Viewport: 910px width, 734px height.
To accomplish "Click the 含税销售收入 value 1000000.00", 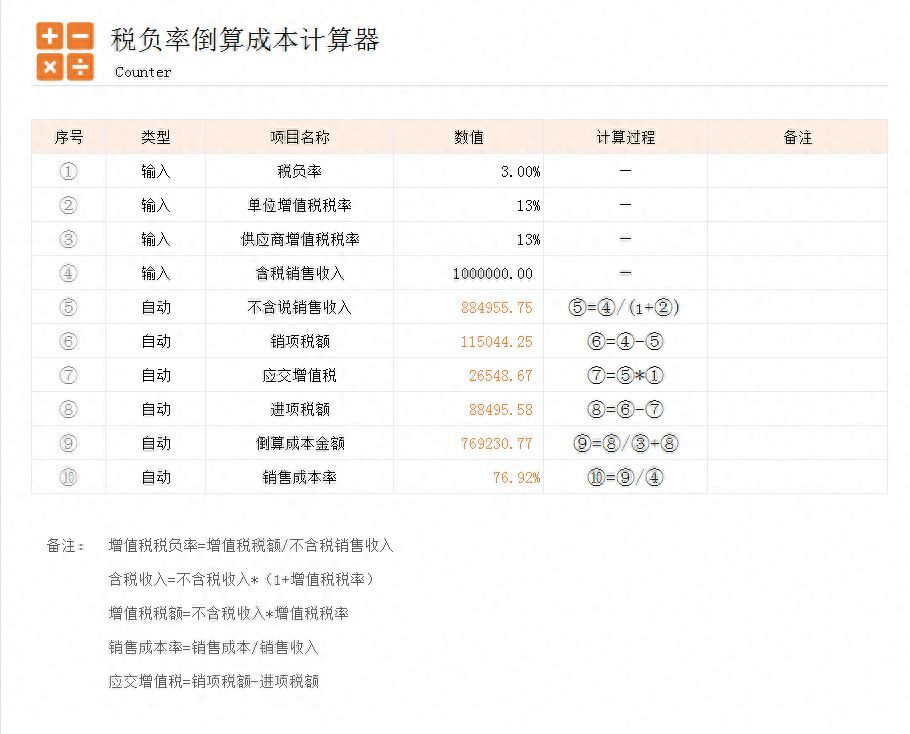I will (x=492, y=274).
